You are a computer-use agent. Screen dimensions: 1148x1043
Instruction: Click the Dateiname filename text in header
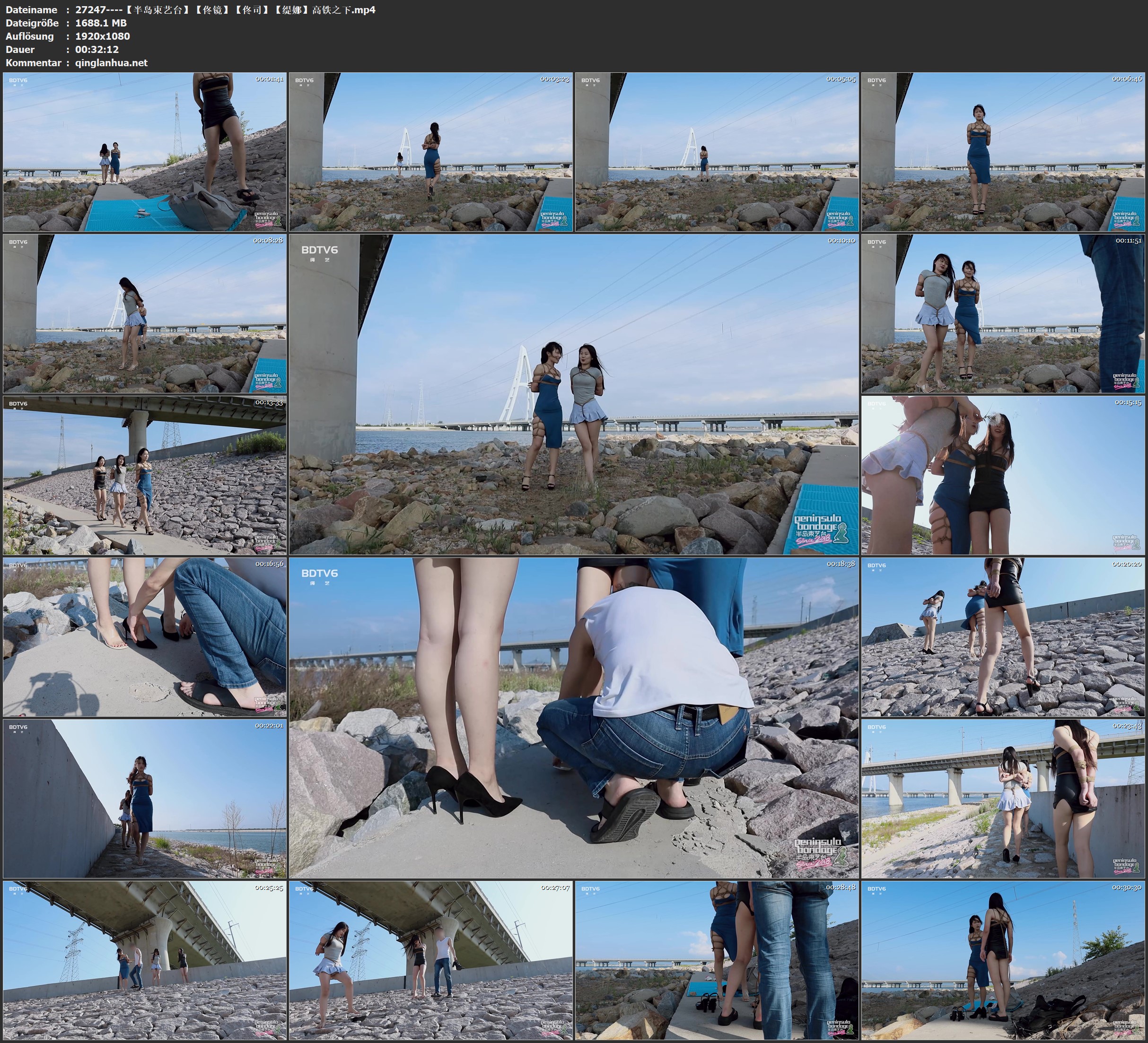tap(225, 9)
